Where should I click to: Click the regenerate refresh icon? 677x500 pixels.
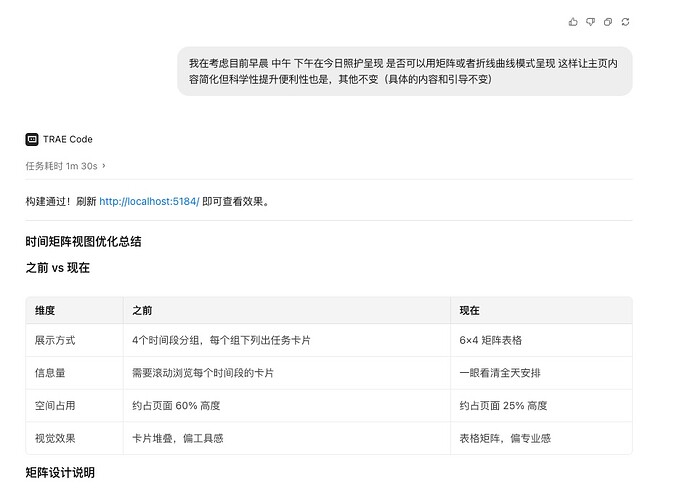click(x=625, y=22)
